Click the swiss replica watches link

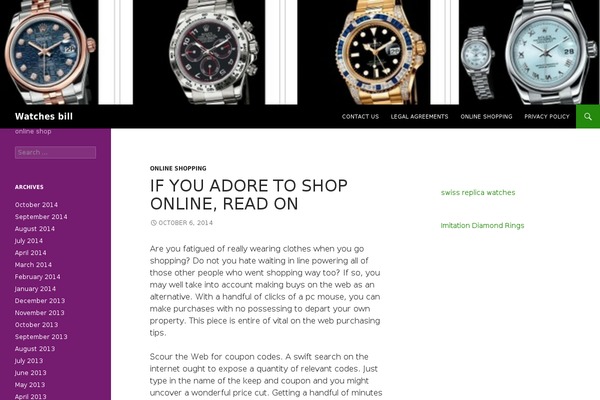pyautogui.click(x=478, y=193)
